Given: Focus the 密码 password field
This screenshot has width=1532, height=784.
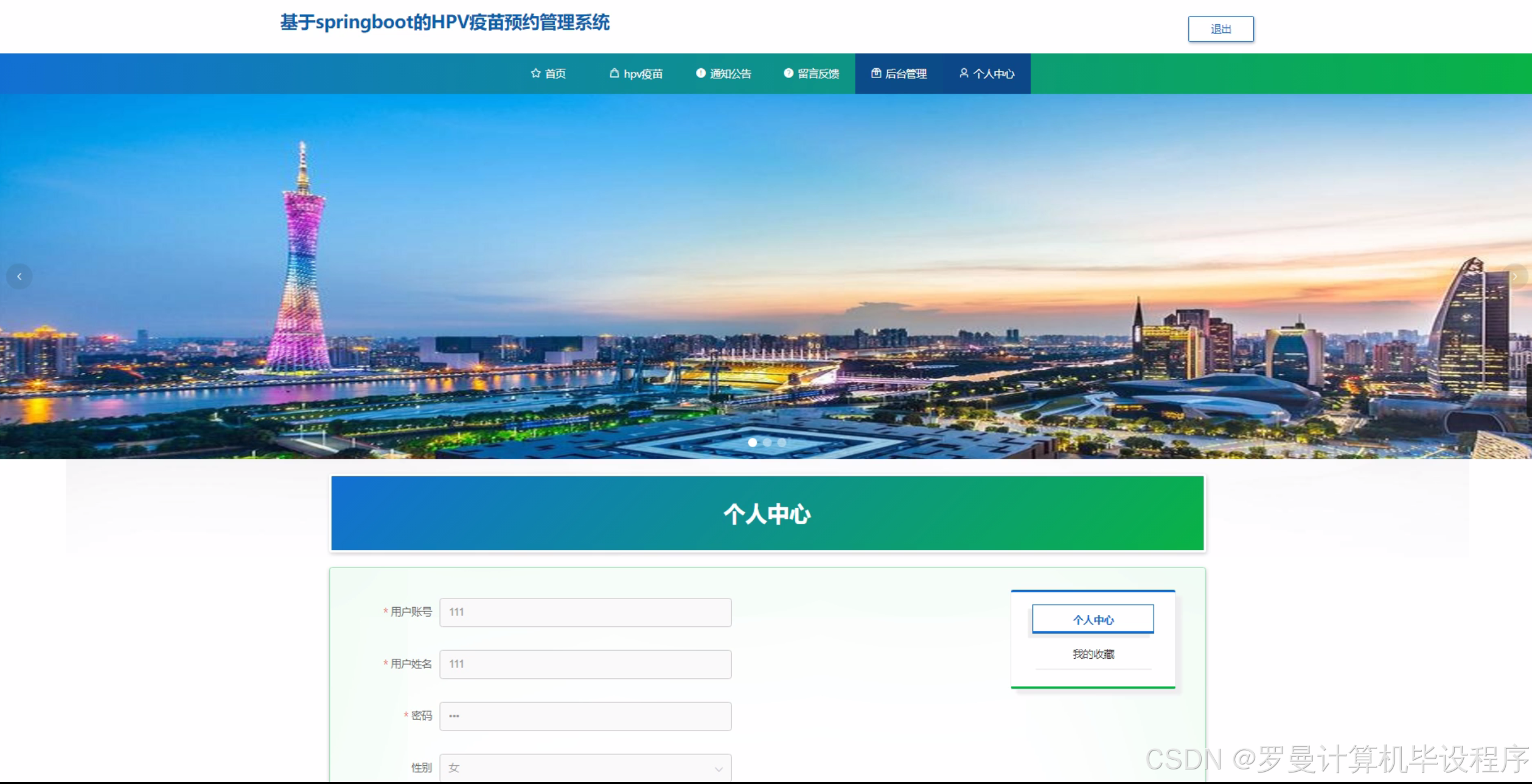Looking at the screenshot, I should click(x=585, y=716).
